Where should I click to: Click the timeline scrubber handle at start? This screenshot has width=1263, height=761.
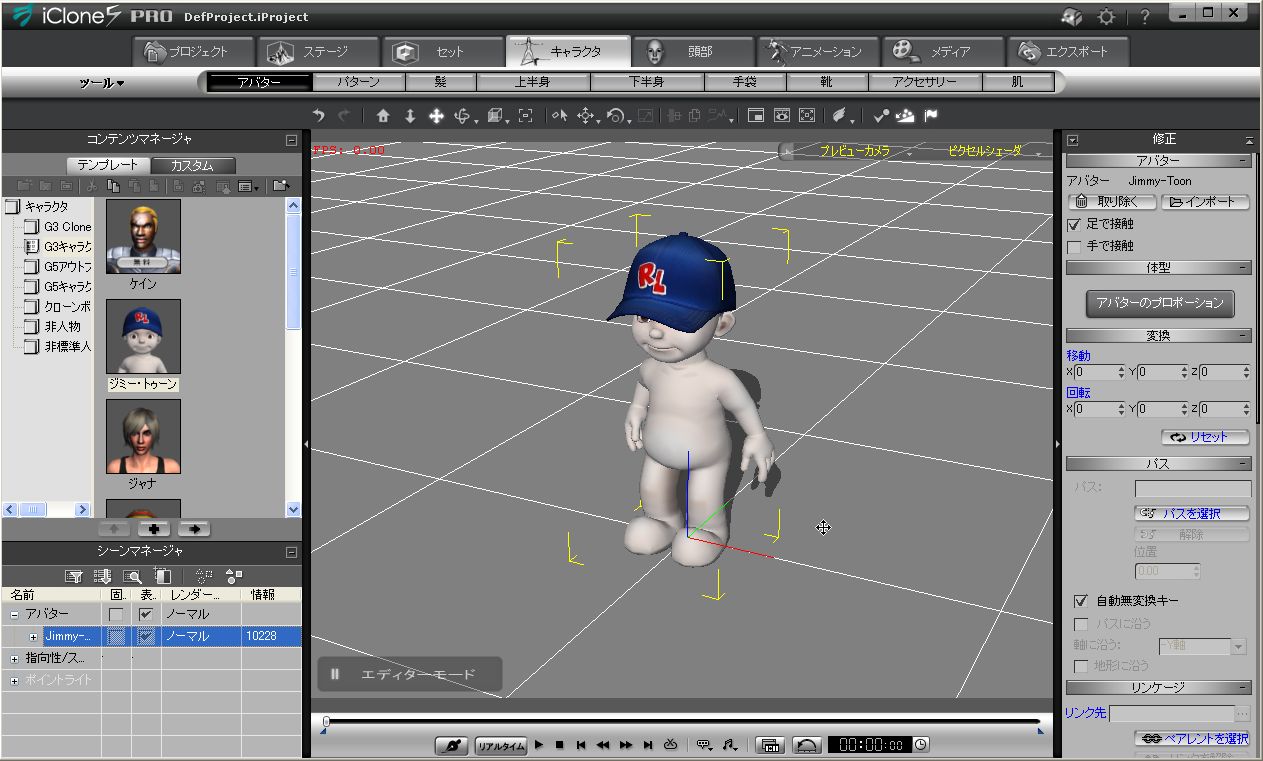[326, 721]
